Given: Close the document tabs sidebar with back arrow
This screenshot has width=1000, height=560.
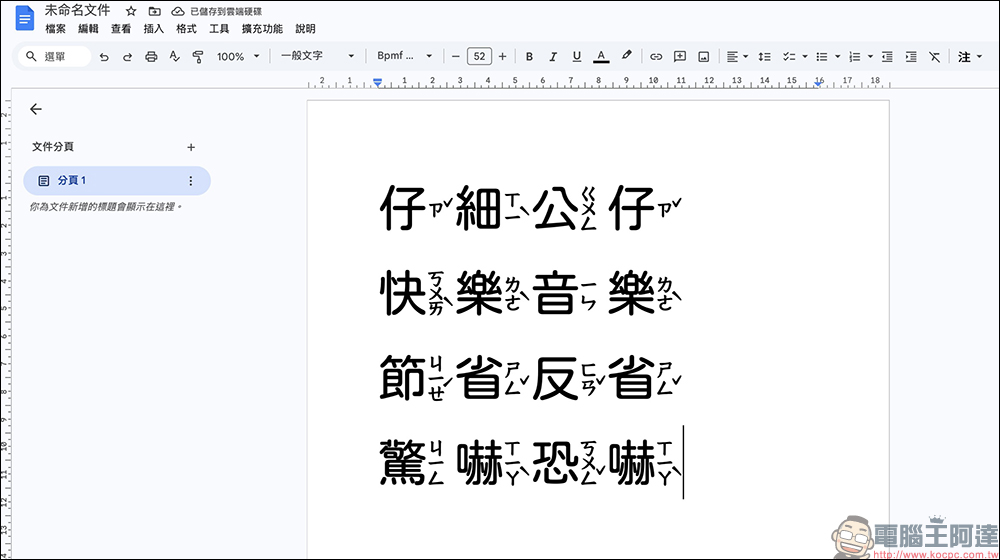Looking at the screenshot, I should pos(36,109).
